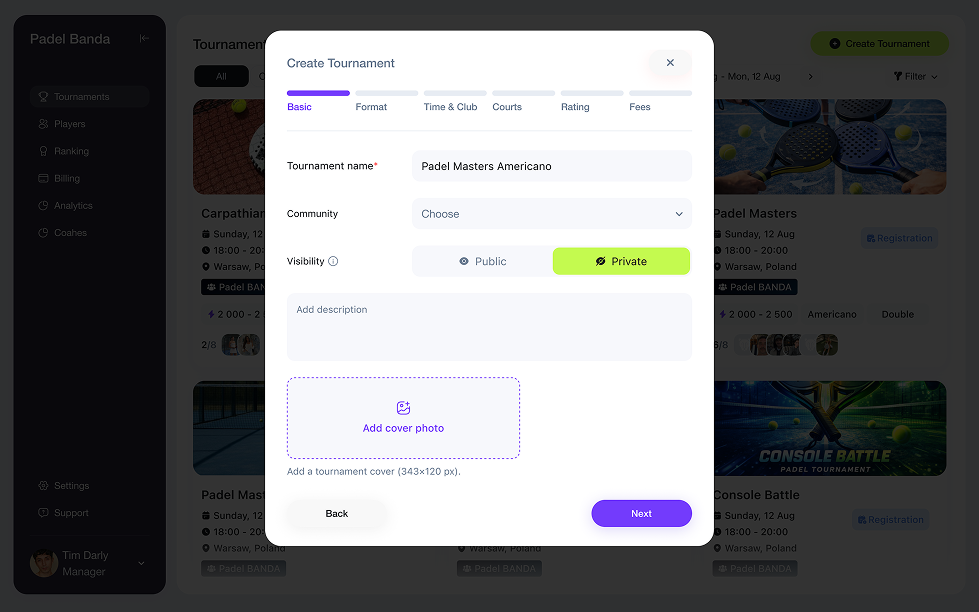Click the add cover photo image icon
The image size is (979, 612).
[403, 408]
